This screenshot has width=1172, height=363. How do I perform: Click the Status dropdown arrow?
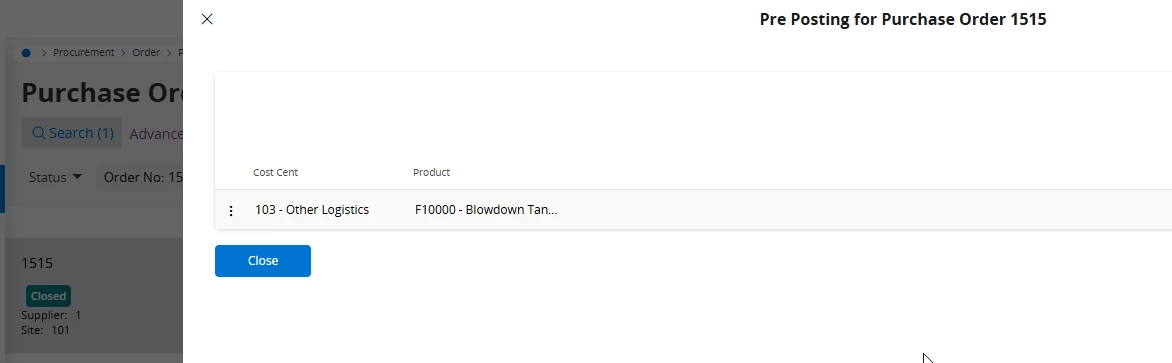coord(77,178)
